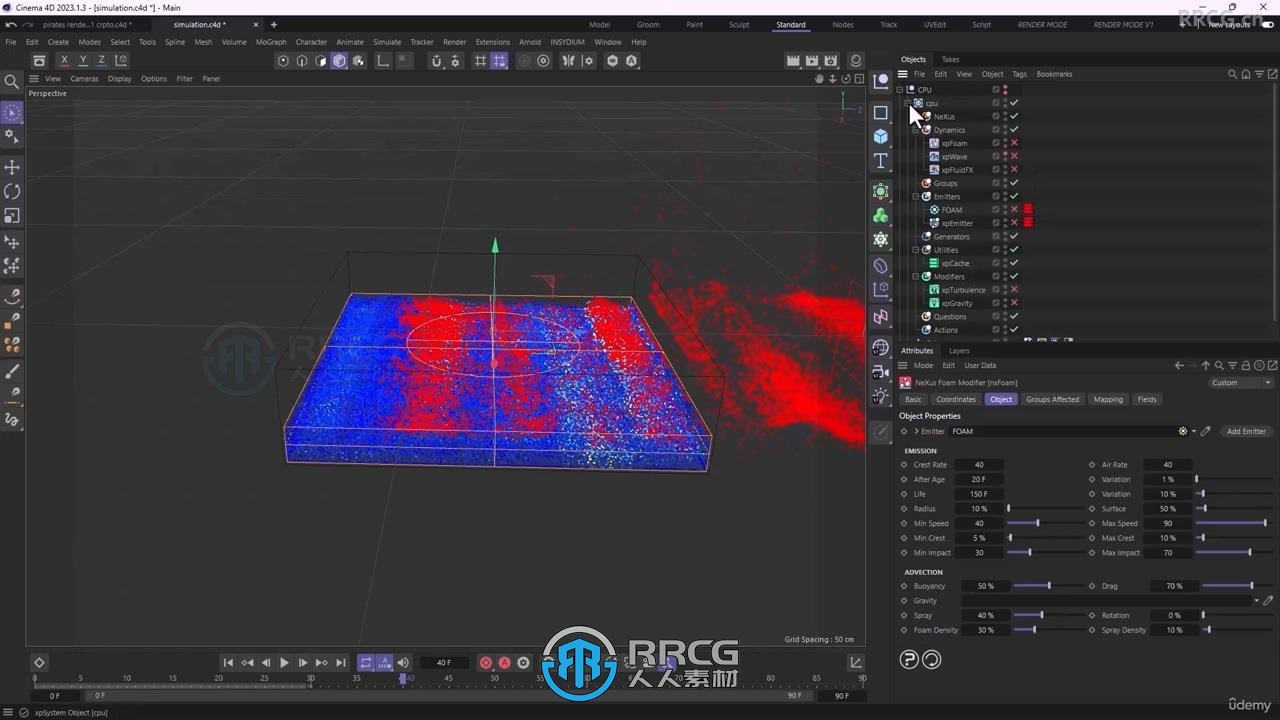Toggle timeline sound speaker icon
Screen dimensions: 1280x720
pos(403,663)
